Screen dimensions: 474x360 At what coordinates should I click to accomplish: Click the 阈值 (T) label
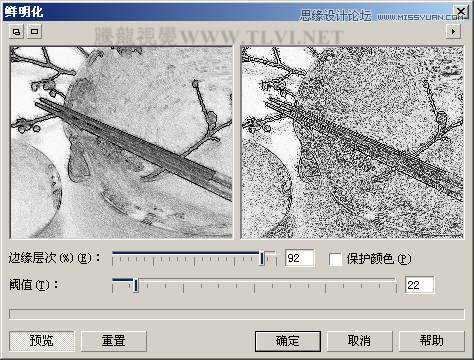pyautogui.click(x=34, y=285)
